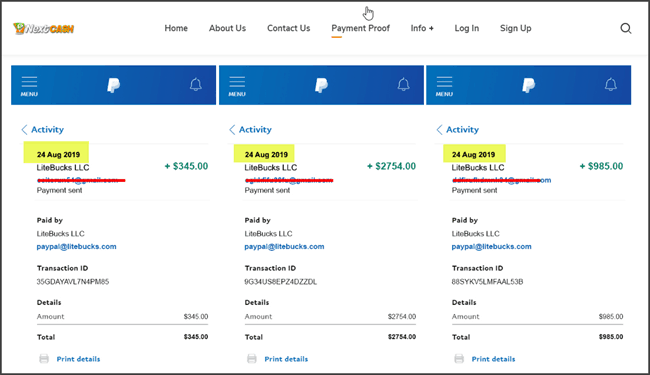
Task: Click Activity link in the $345.00 card
Action: click(48, 130)
